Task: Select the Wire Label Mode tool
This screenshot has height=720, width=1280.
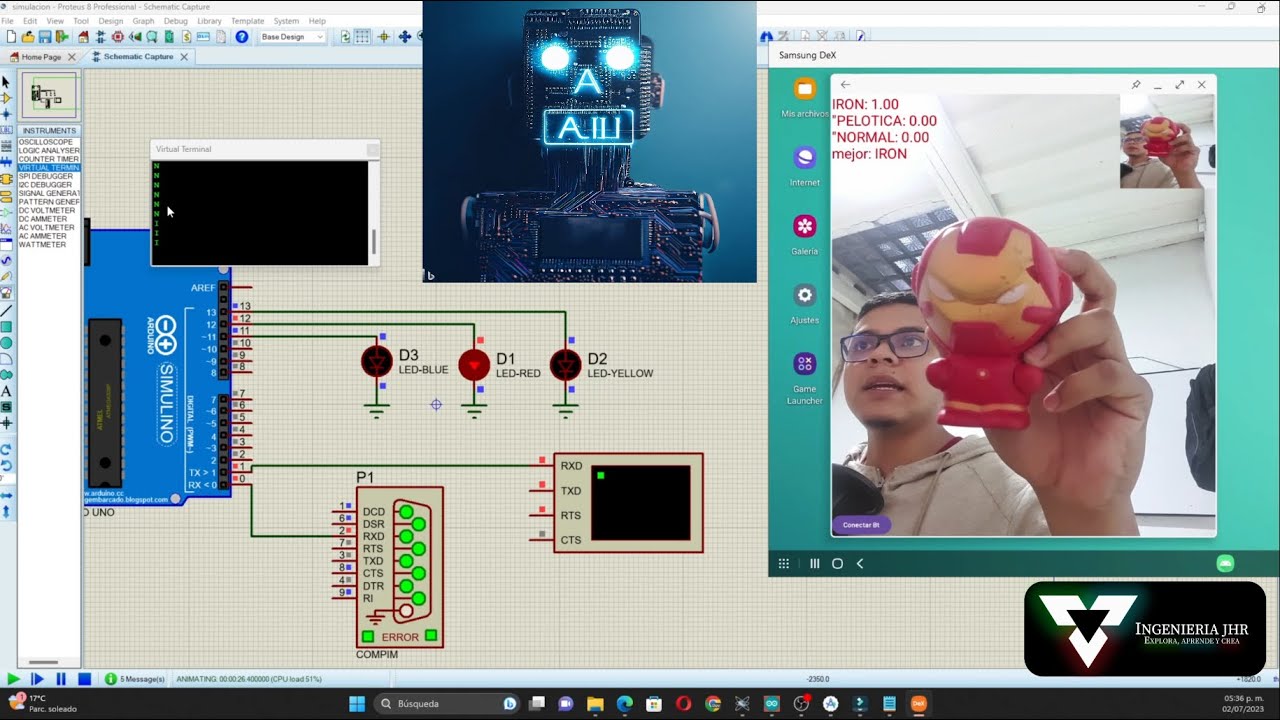Action: pos(6,130)
